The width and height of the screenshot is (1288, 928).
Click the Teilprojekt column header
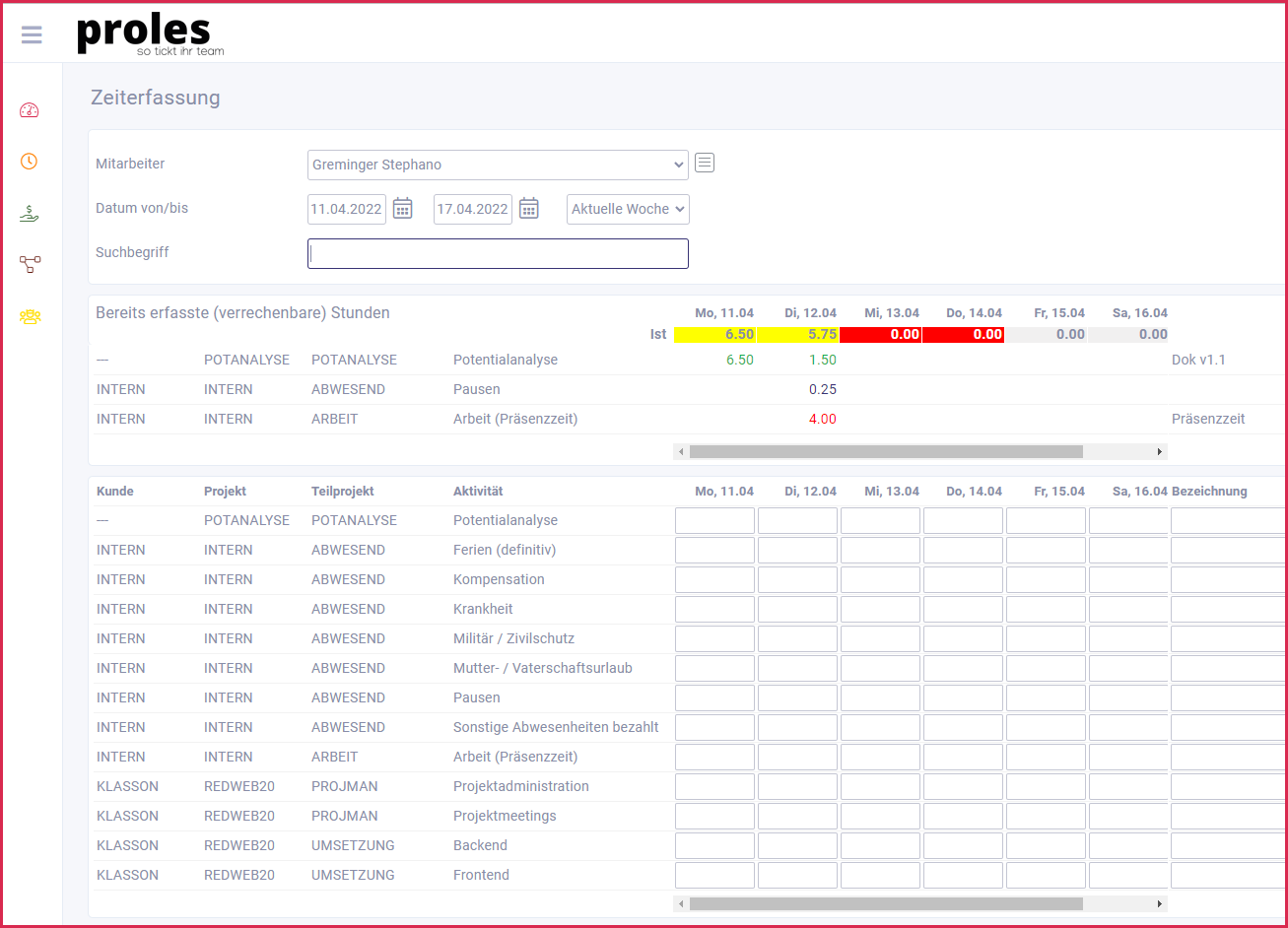[x=343, y=491]
